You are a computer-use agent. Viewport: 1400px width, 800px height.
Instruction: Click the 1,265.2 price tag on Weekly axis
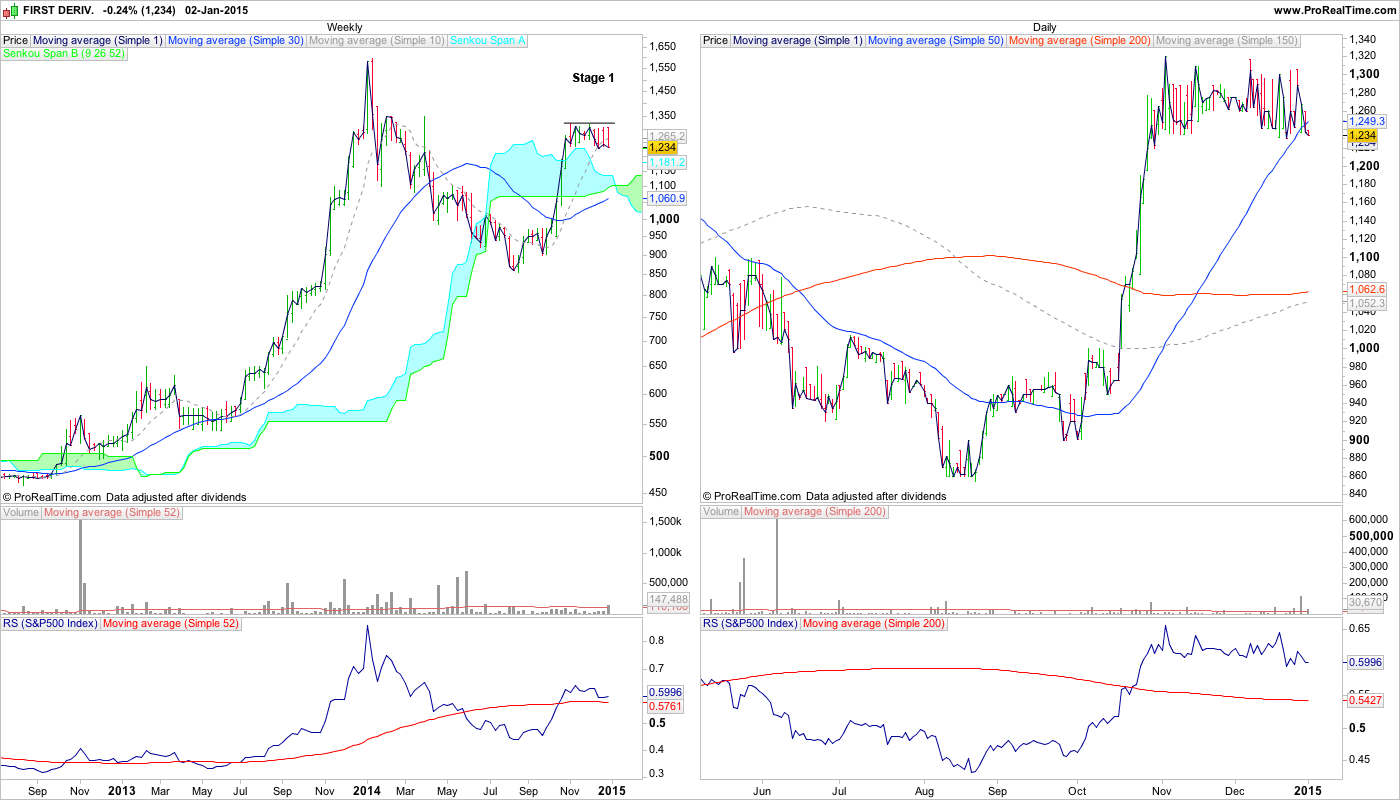[x=666, y=136]
